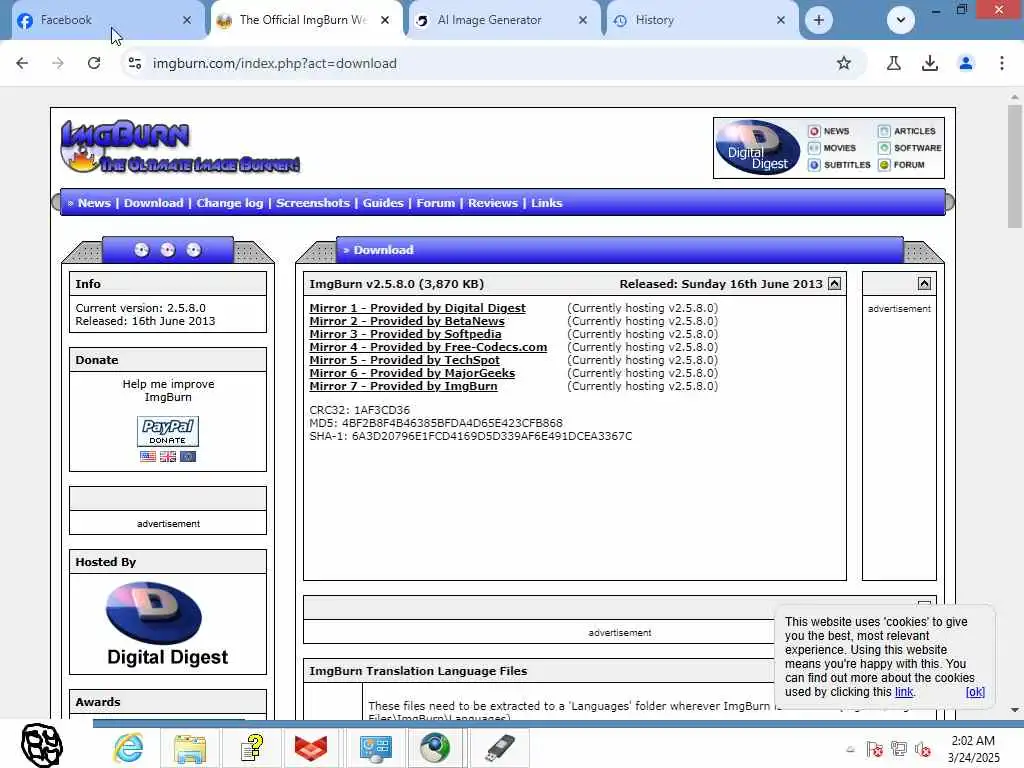Screen dimensions: 1024x768
Task: Open Screenshots in the navigation bar
Action: click(x=313, y=203)
